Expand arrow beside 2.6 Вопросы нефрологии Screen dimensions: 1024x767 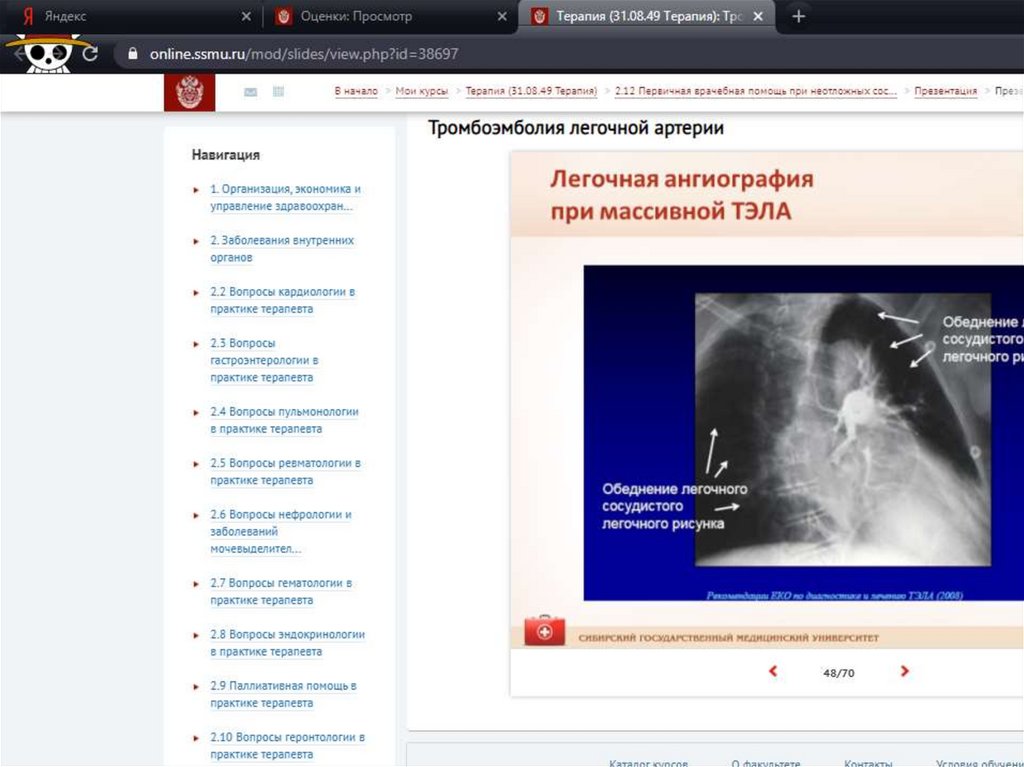click(x=196, y=516)
